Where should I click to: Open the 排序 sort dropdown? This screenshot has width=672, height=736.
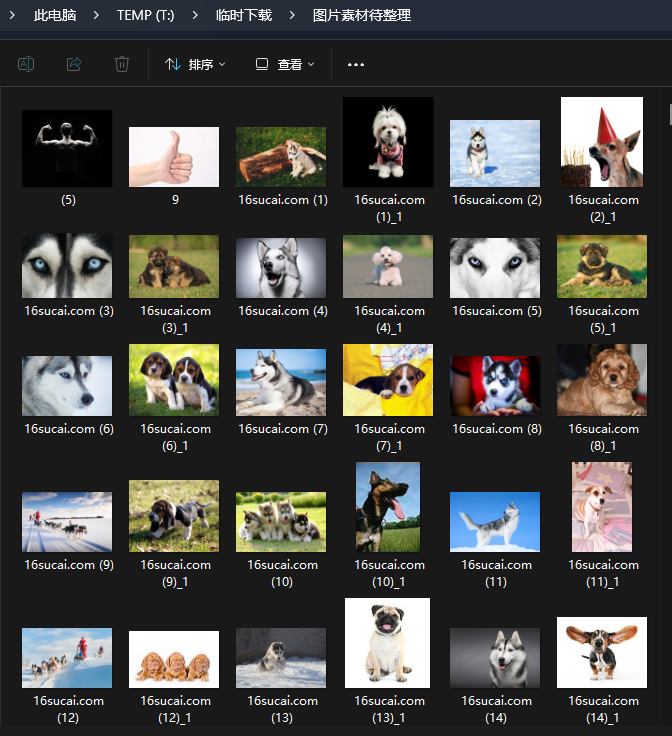click(195, 64)
